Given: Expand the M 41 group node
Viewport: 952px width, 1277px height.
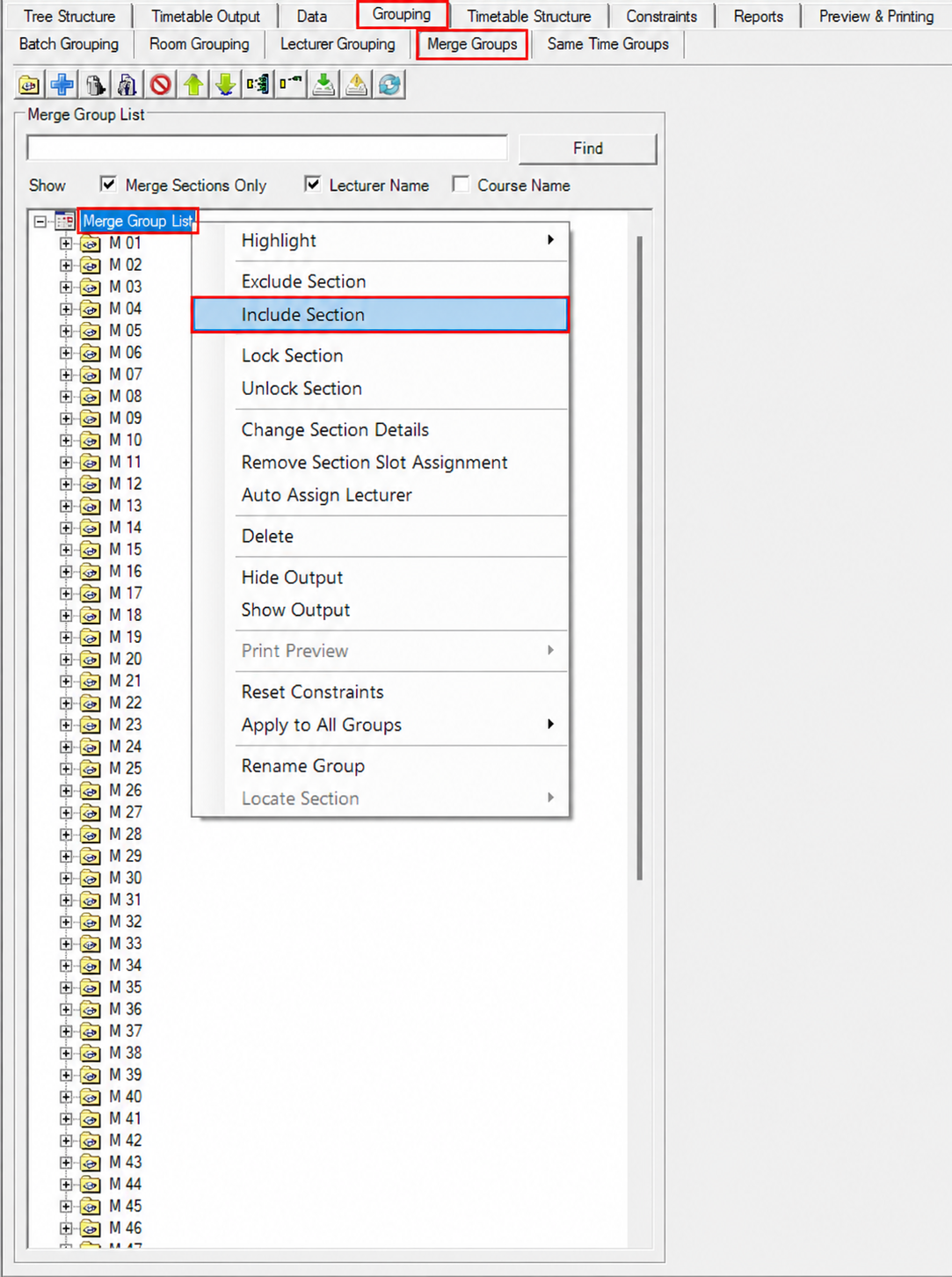Looking at the screenshot, I should pyautogui.click(x=66, y=1120).
